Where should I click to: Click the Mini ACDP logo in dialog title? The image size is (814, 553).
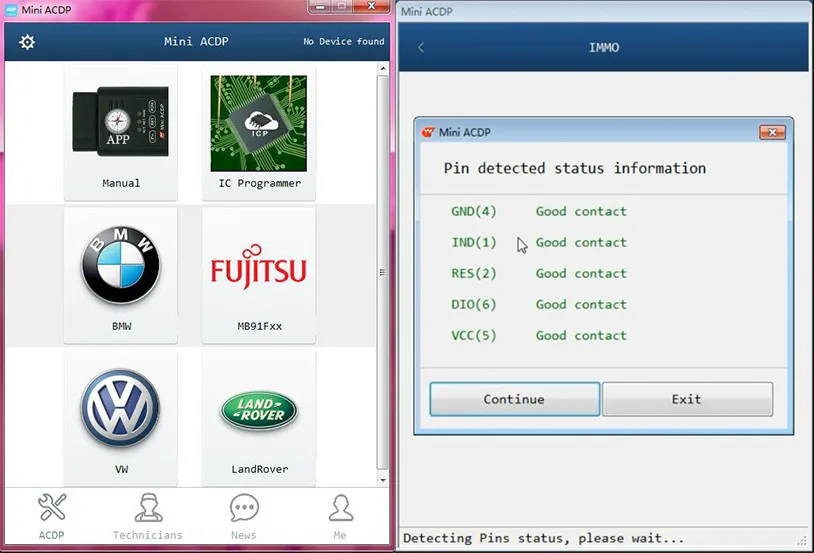pyautogui.click(x=428, y=132)
